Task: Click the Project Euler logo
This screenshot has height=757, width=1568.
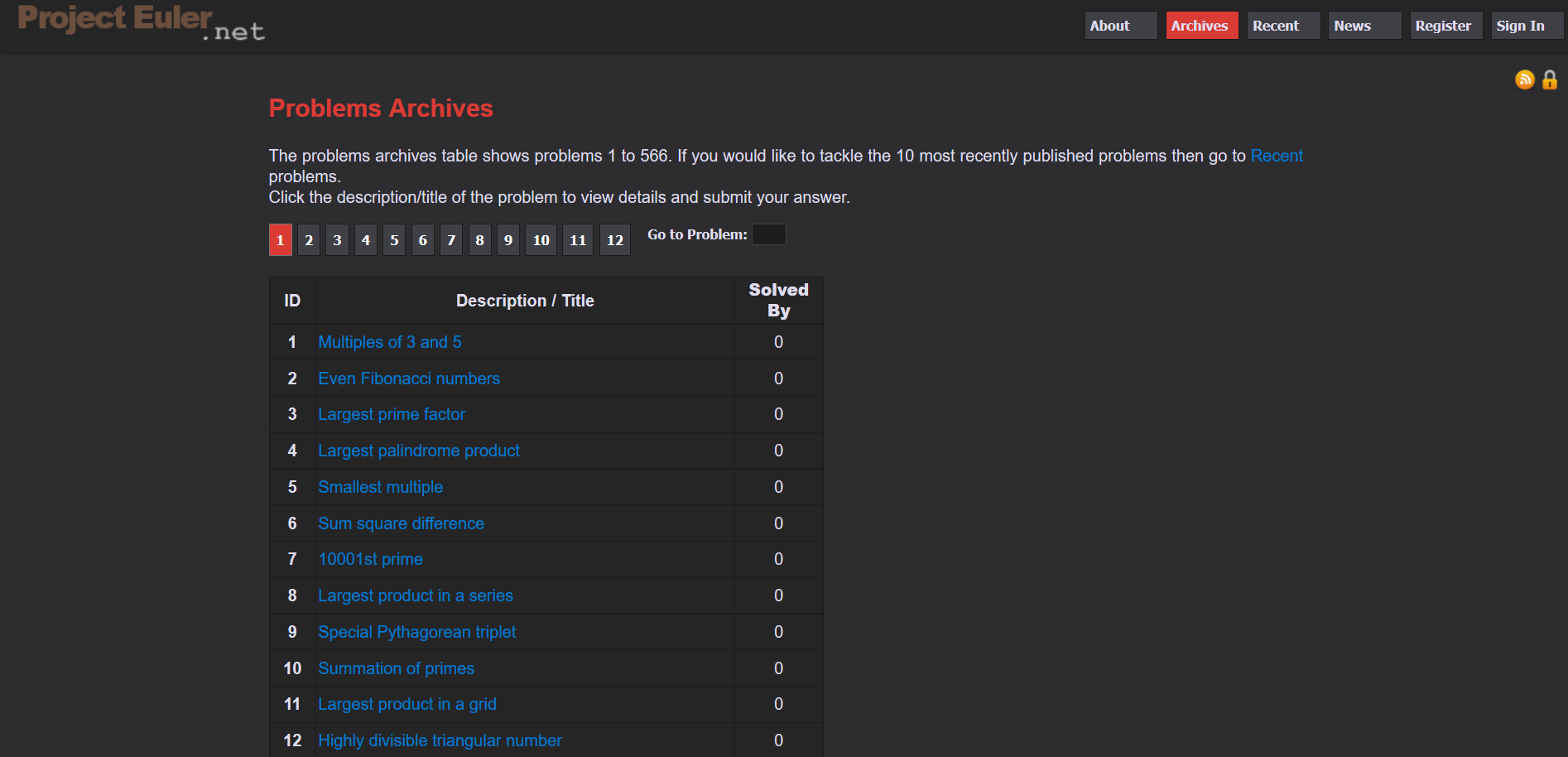Action: click(x=141, y=22)
